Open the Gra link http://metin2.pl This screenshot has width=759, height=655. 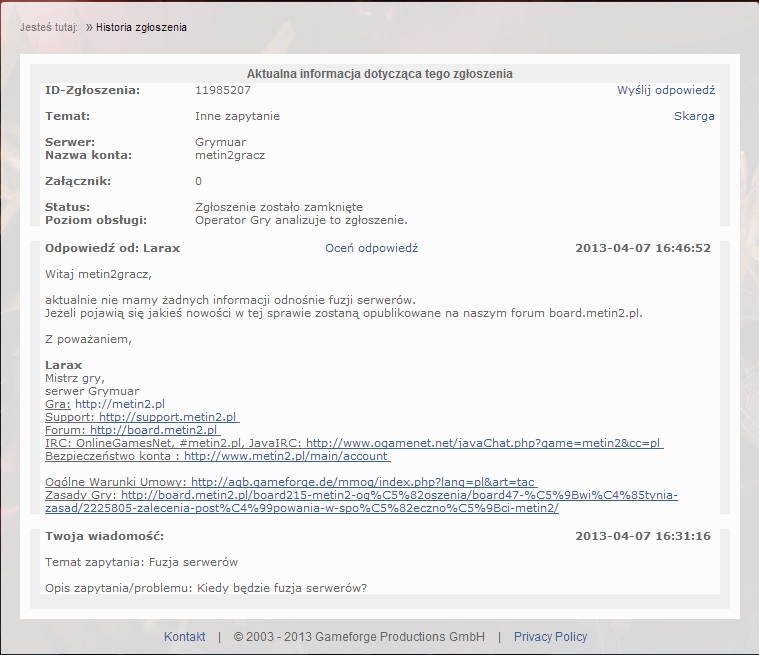[x=120, y=404]
